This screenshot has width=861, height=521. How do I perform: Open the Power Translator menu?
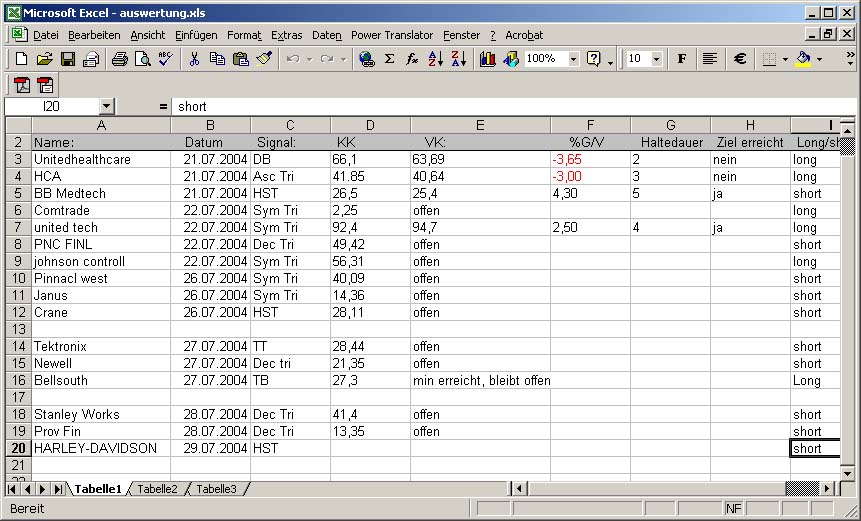(x=392, y=35)
